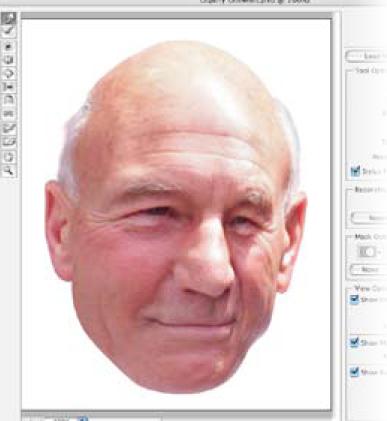This screenshot has width=387, height=421.
Task: Select the Freeze Mask tool
Action: 9,128
